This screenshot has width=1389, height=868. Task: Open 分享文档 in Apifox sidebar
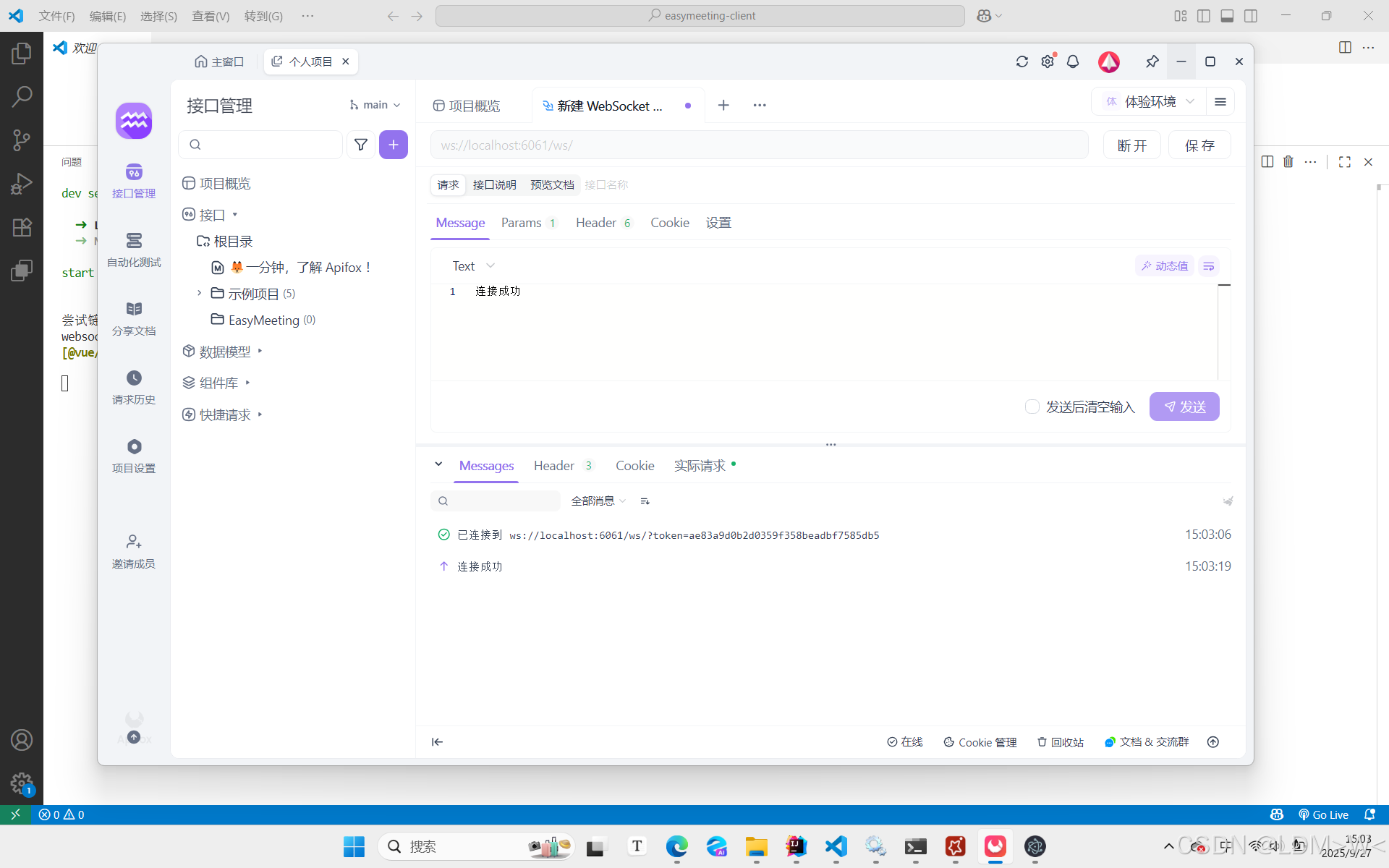[134, 318]
